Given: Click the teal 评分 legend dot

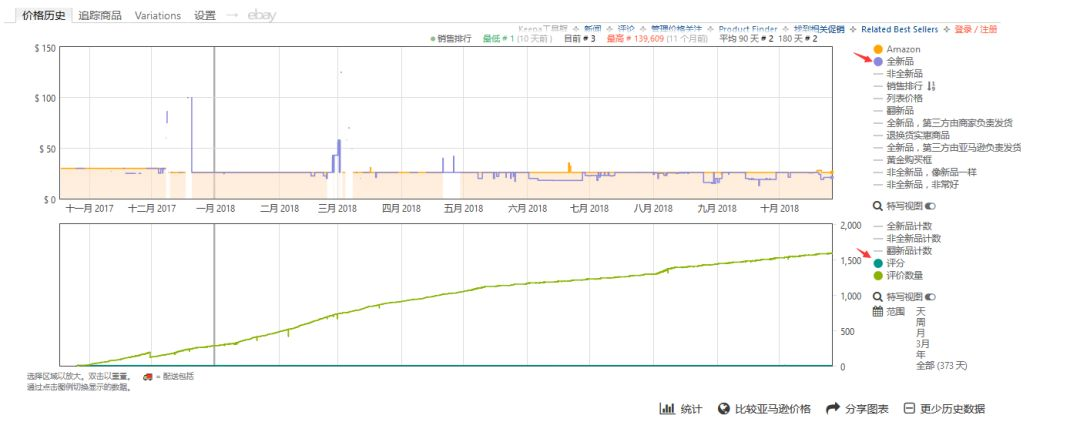Looking at the screenshot, I should pyautogui.click(x=878, y=263).
